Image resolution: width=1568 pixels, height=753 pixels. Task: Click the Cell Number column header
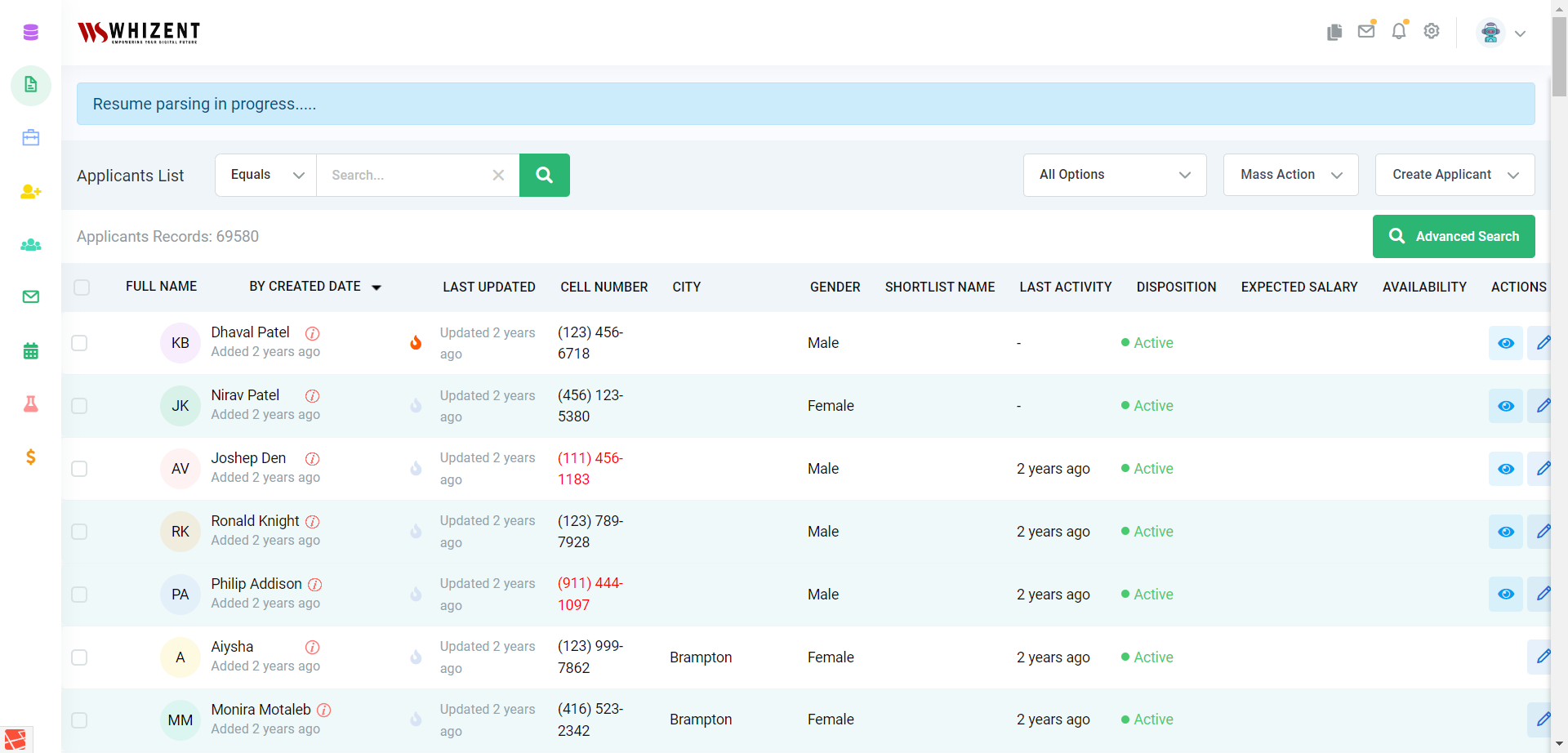pyautogui.click(x=604, y=287)
